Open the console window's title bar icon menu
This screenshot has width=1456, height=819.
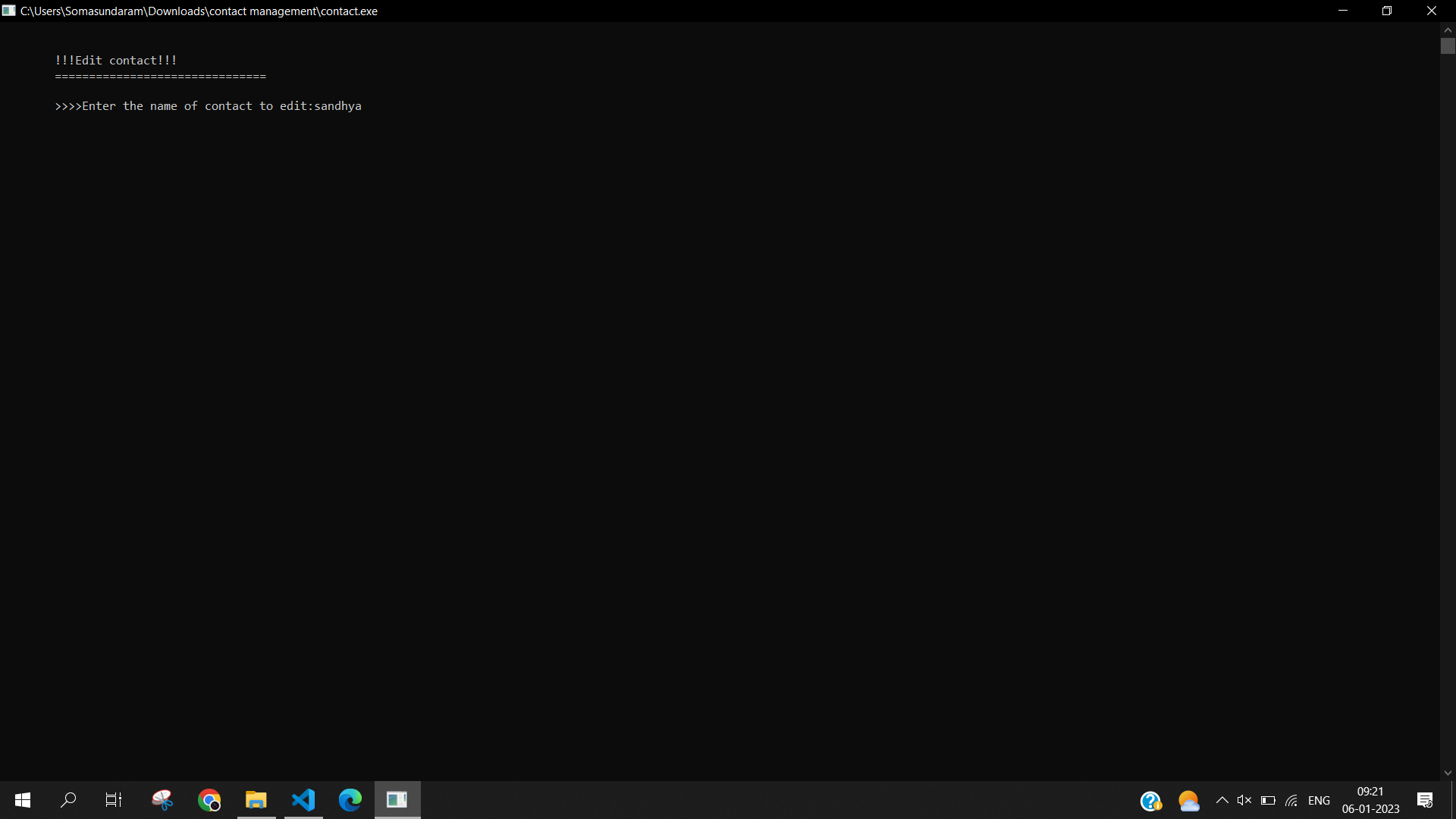[x=8, y=11]
